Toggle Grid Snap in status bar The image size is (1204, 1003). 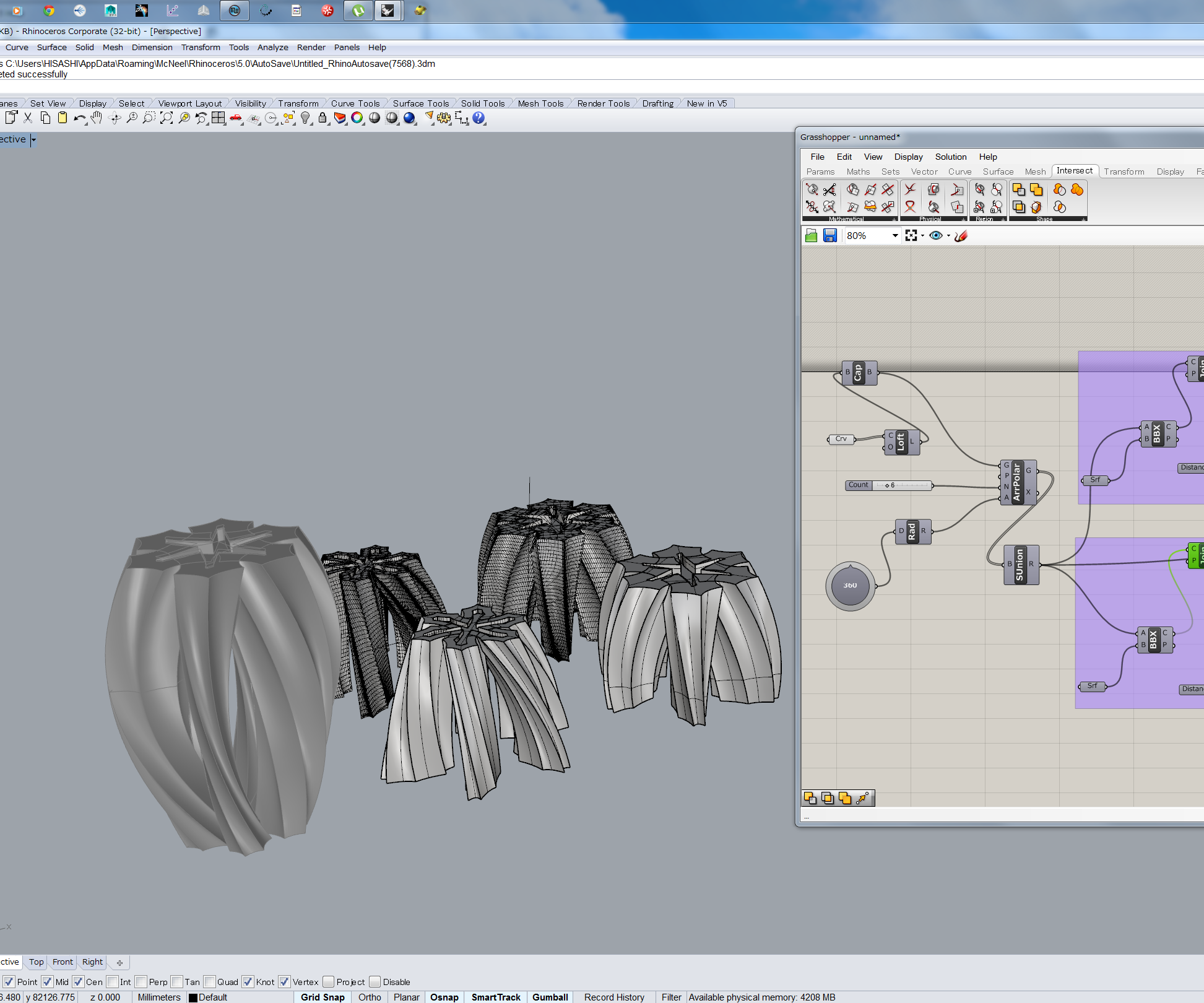pos(323,997)
